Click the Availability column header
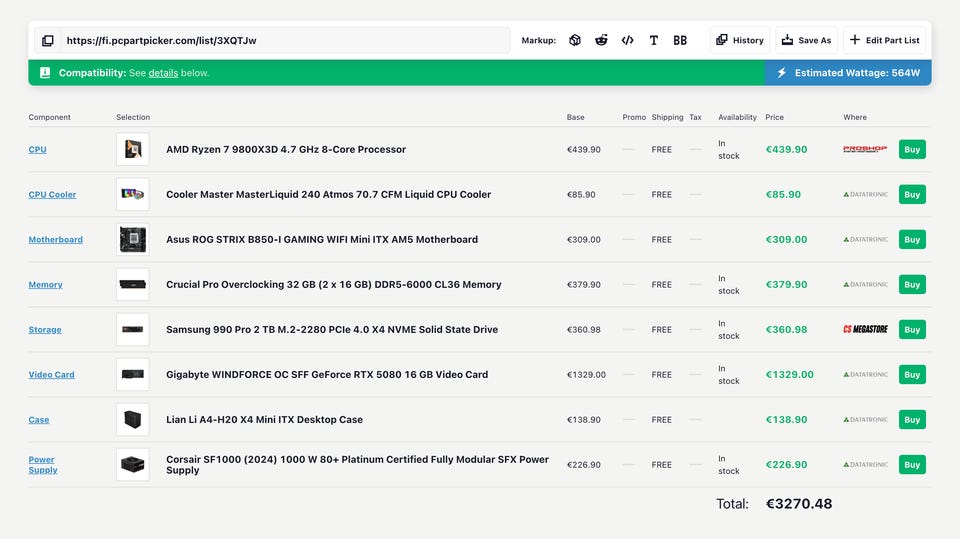The image size is (960, 539). click(737, 117)
